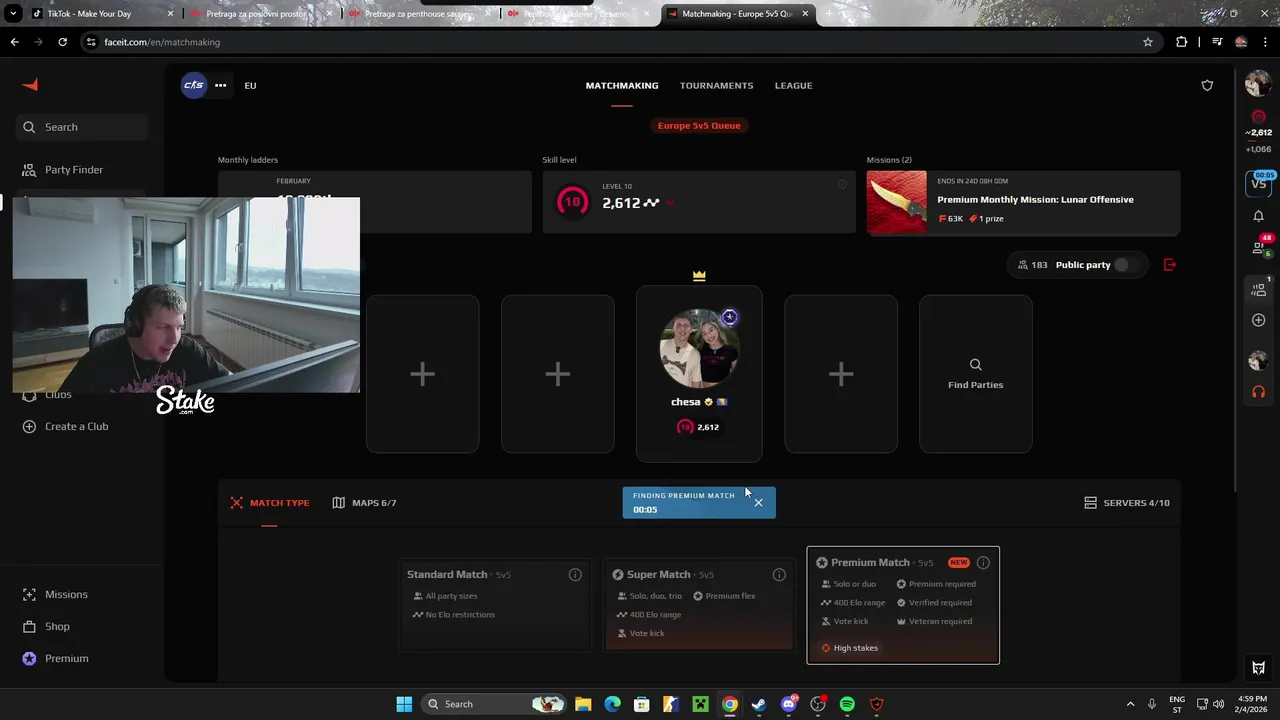This screenshot has width=1280, height=720.
Task: Cancel the Finding Premium Match search
Action: 758,502
